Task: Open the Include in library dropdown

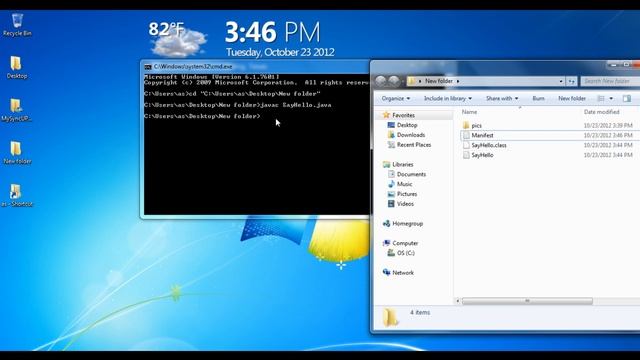Action: click(x=448, y=98)
